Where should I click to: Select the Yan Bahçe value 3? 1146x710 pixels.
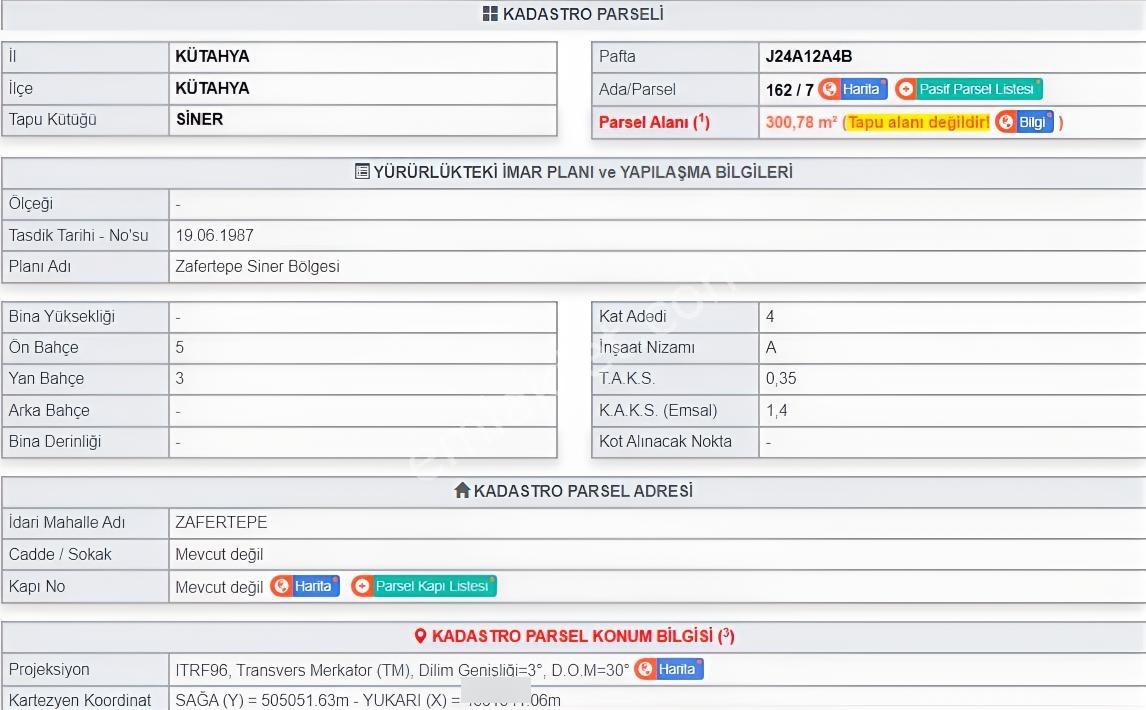coord(180,379)
